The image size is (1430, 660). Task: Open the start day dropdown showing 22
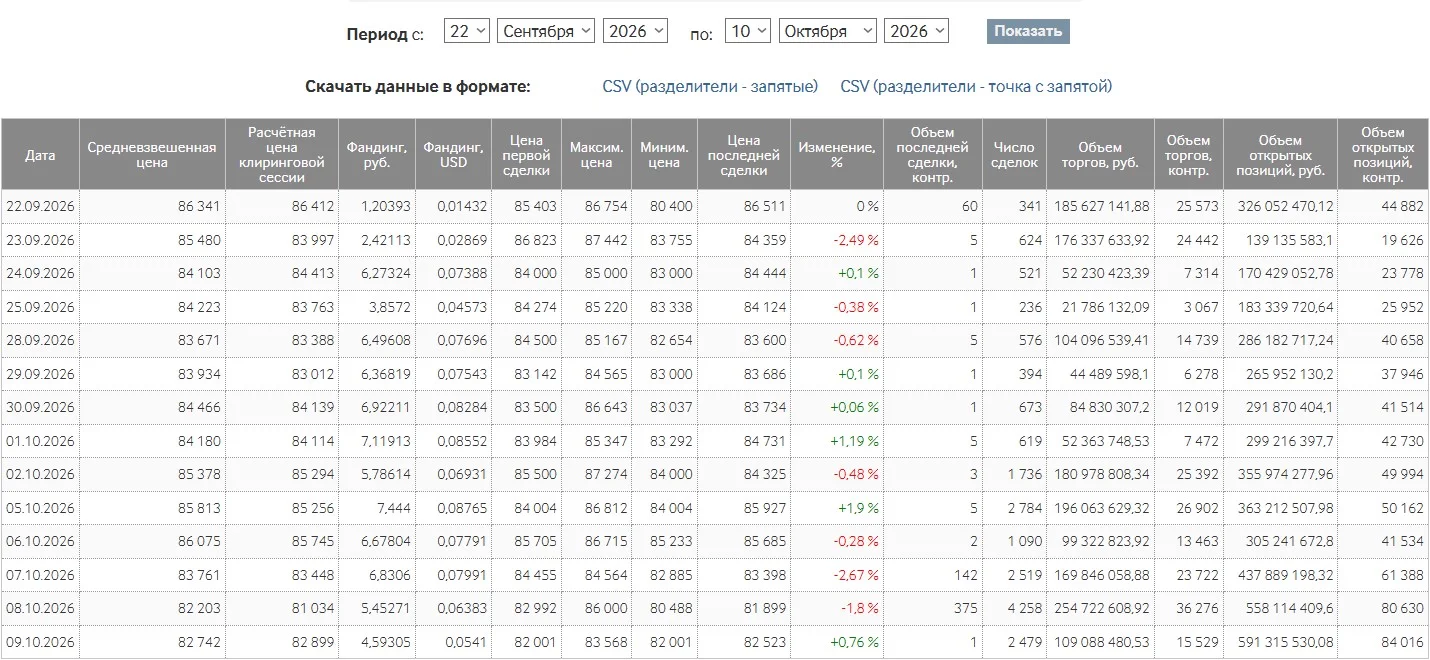467,31
